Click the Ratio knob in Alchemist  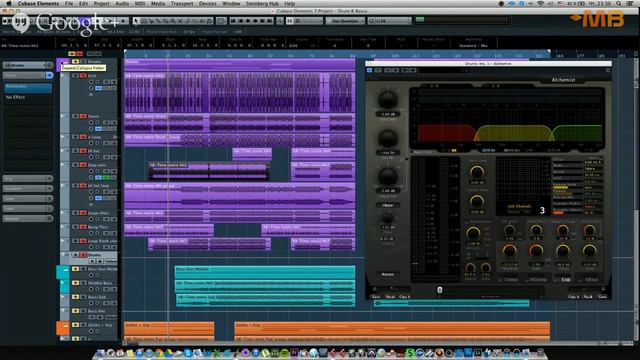[x=536, y=251]
